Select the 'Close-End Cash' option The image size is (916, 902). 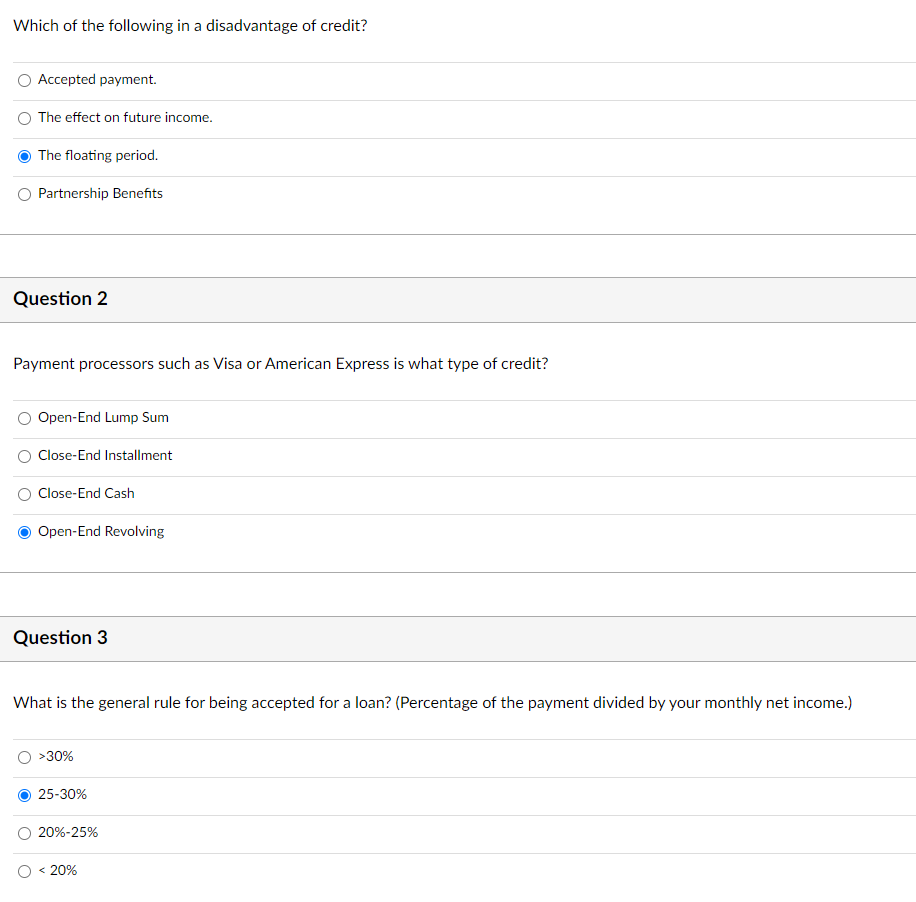[x=25, y=494]
